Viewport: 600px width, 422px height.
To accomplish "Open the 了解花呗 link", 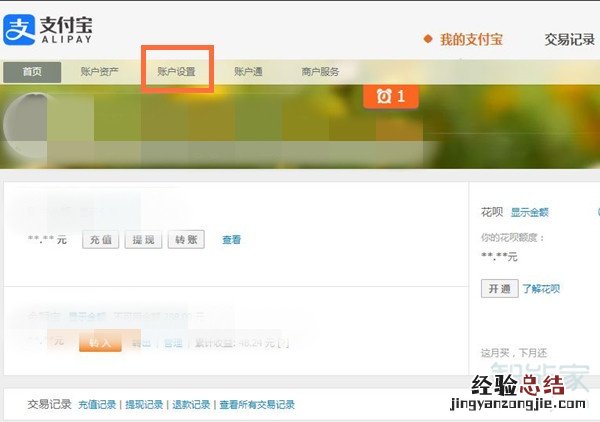I will tap(541, 288).
